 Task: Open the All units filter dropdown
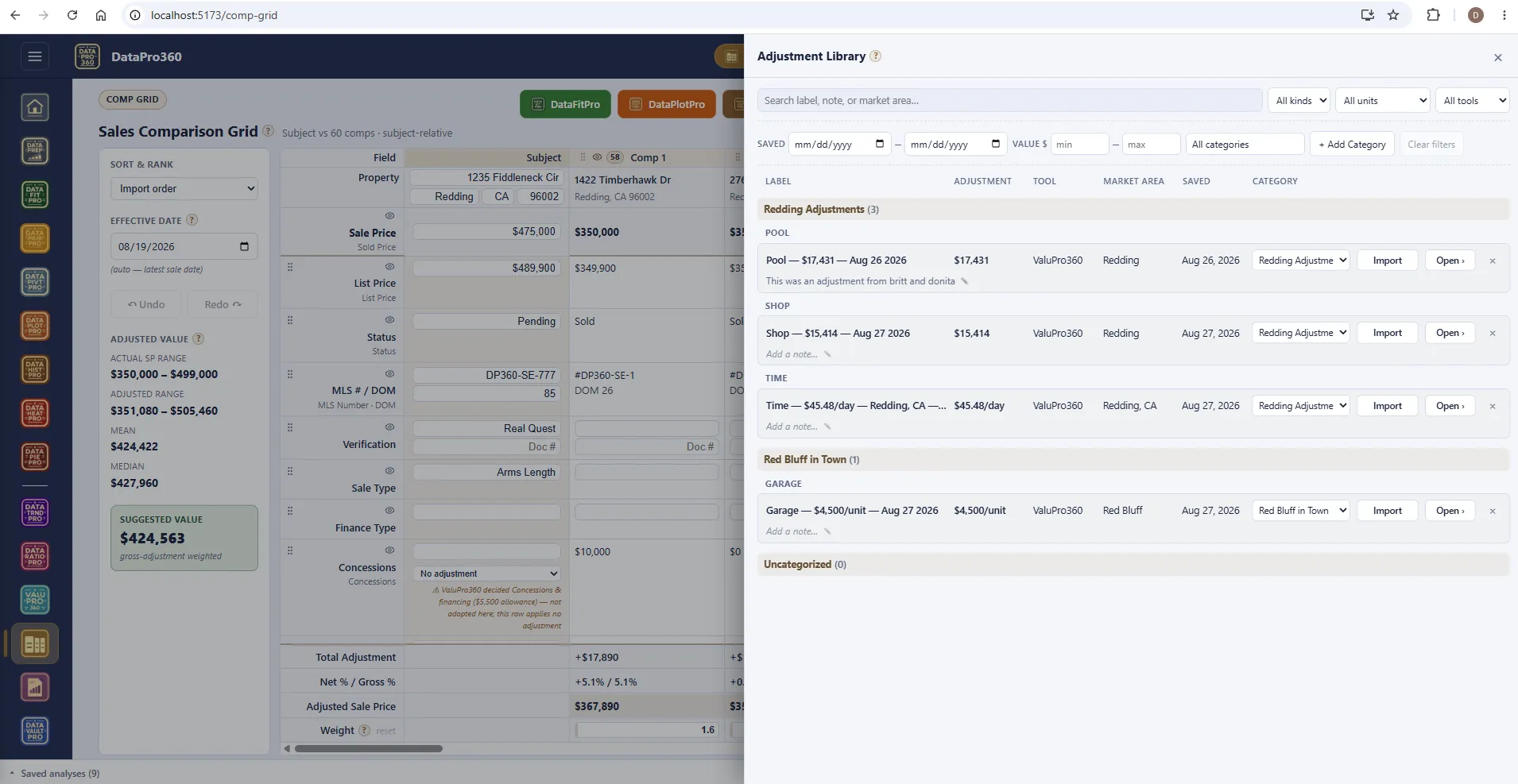(1382, 101)
